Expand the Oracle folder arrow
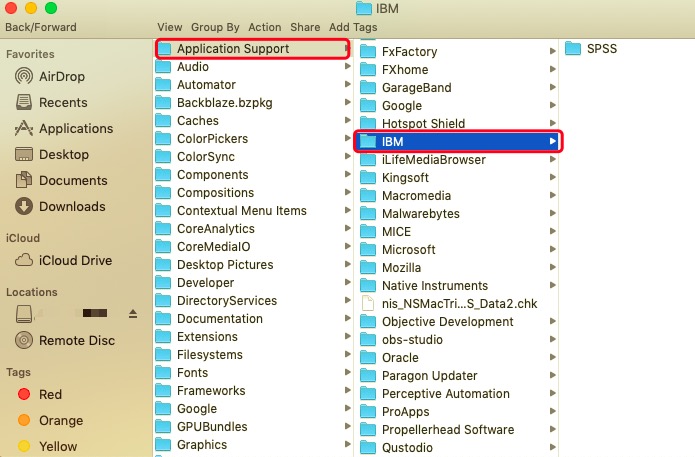 tap(552, 357)
